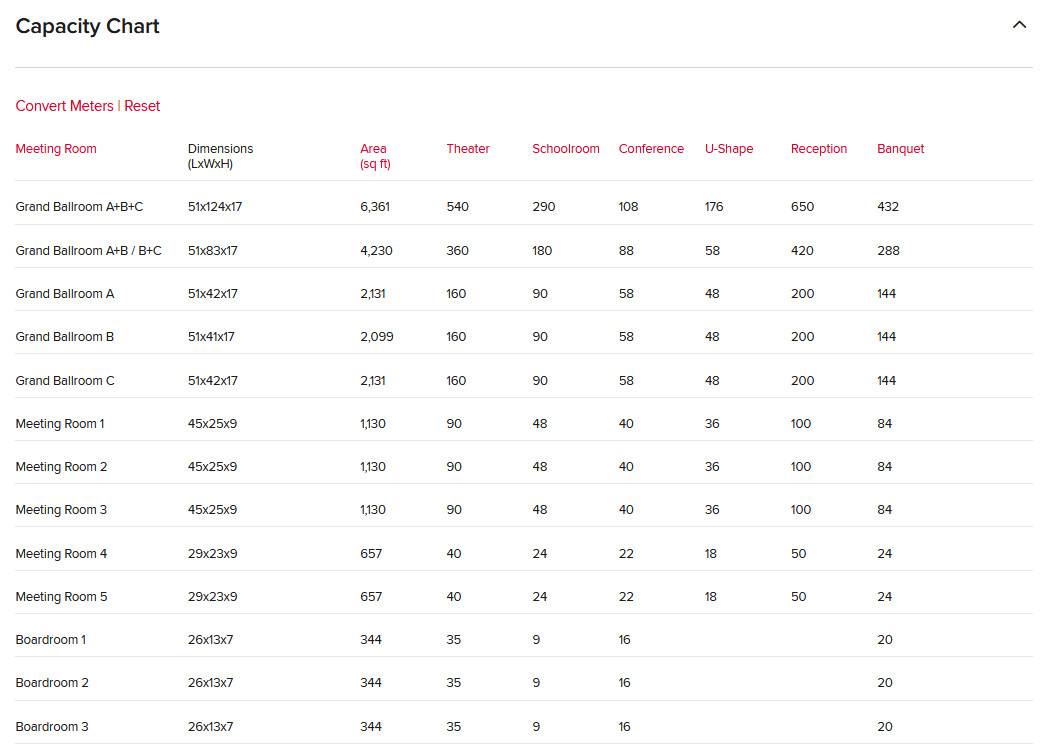Image resolution: width=1044 pixels, height=755 pixels.
Task: Click the Reset link
Action: 142,106
